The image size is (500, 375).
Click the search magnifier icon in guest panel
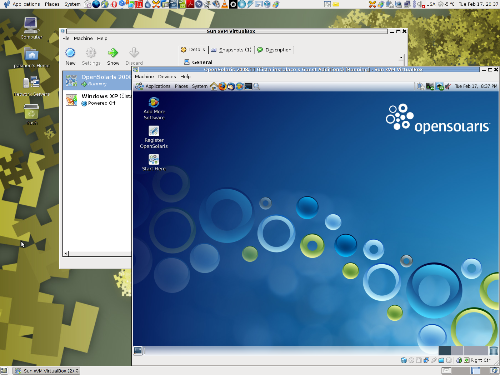pyautogui.click(x=257, y=86)
